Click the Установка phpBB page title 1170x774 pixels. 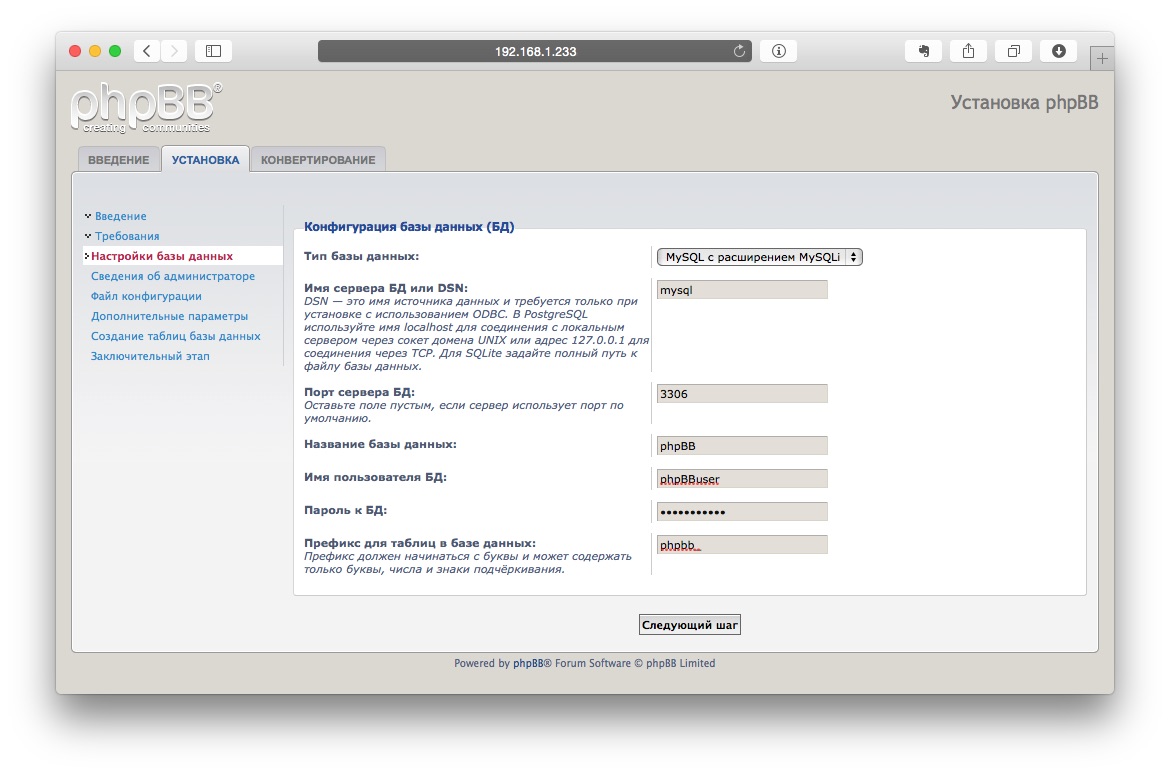pos(1024,102)
